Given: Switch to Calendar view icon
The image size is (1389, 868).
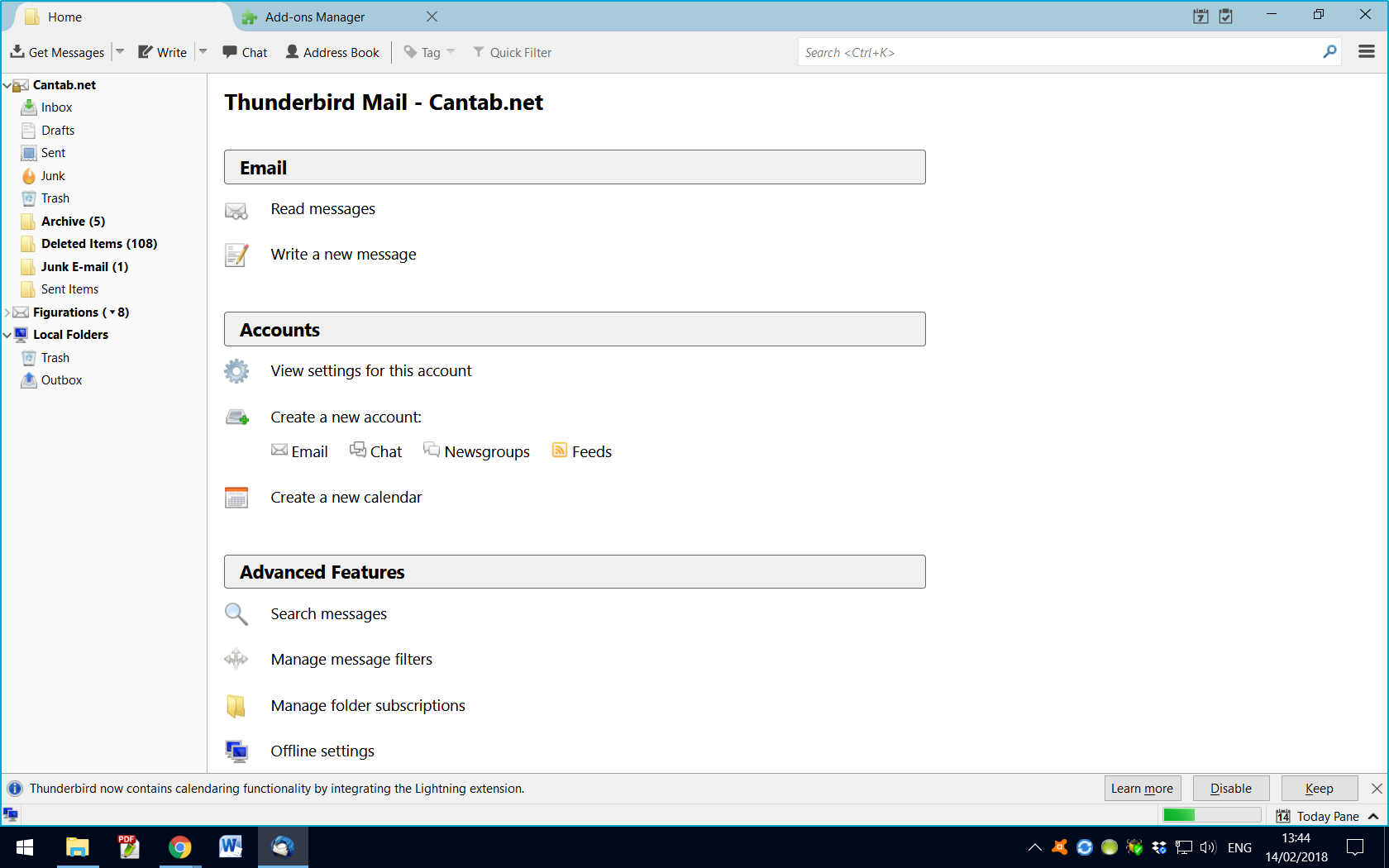Looking at the screenshot, I should pos(1200,16).
